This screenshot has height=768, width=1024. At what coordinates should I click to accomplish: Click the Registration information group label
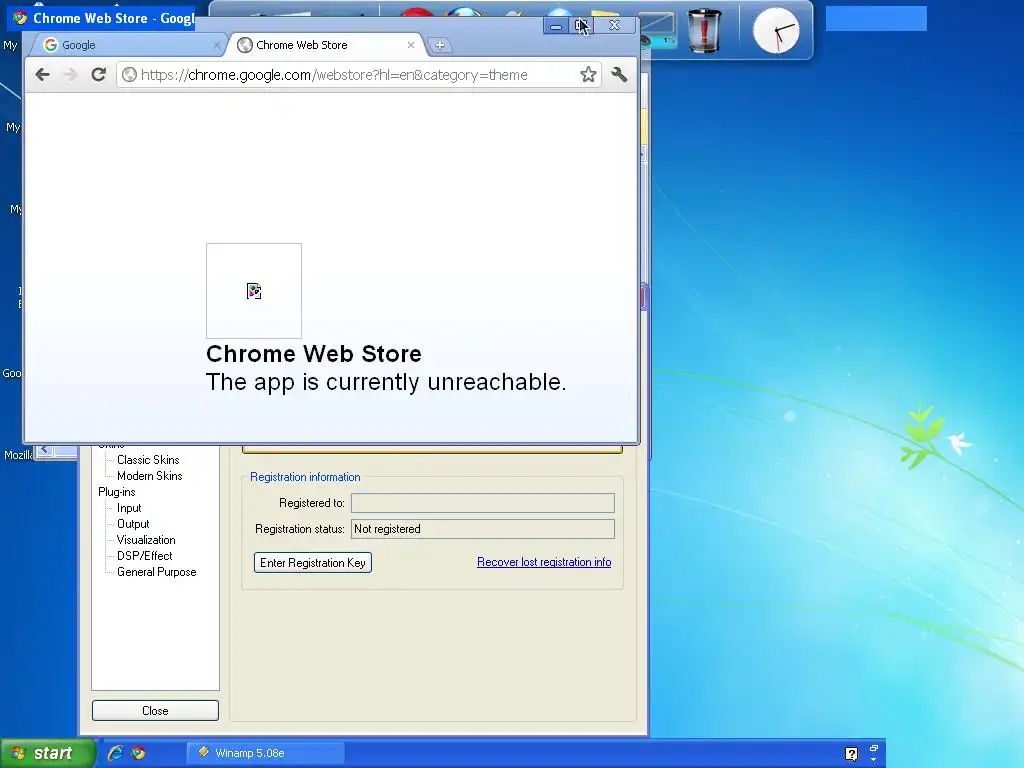(305, 477)
